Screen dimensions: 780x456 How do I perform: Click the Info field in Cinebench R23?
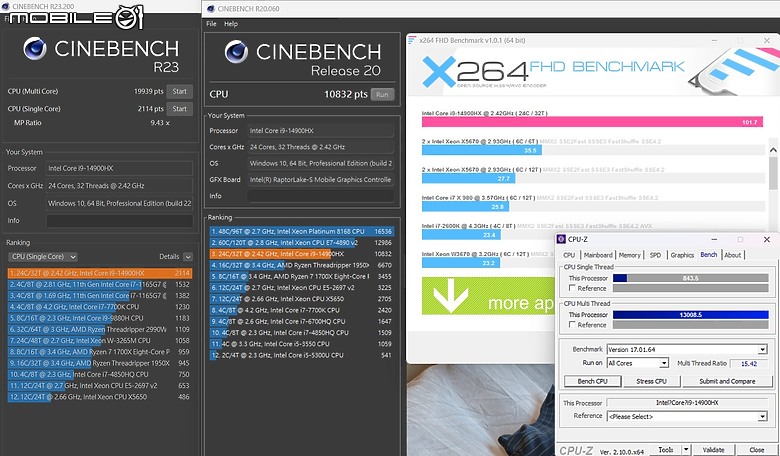[x=119, y=220]
